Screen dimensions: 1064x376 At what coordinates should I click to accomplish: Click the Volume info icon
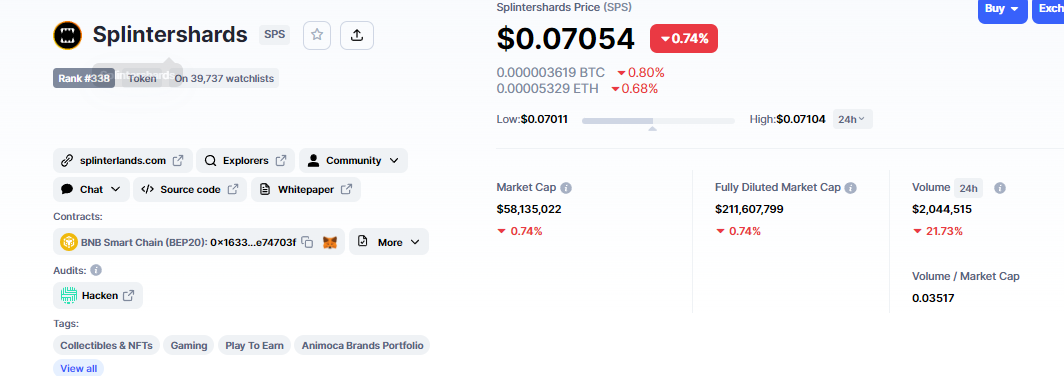(1000, 188)
